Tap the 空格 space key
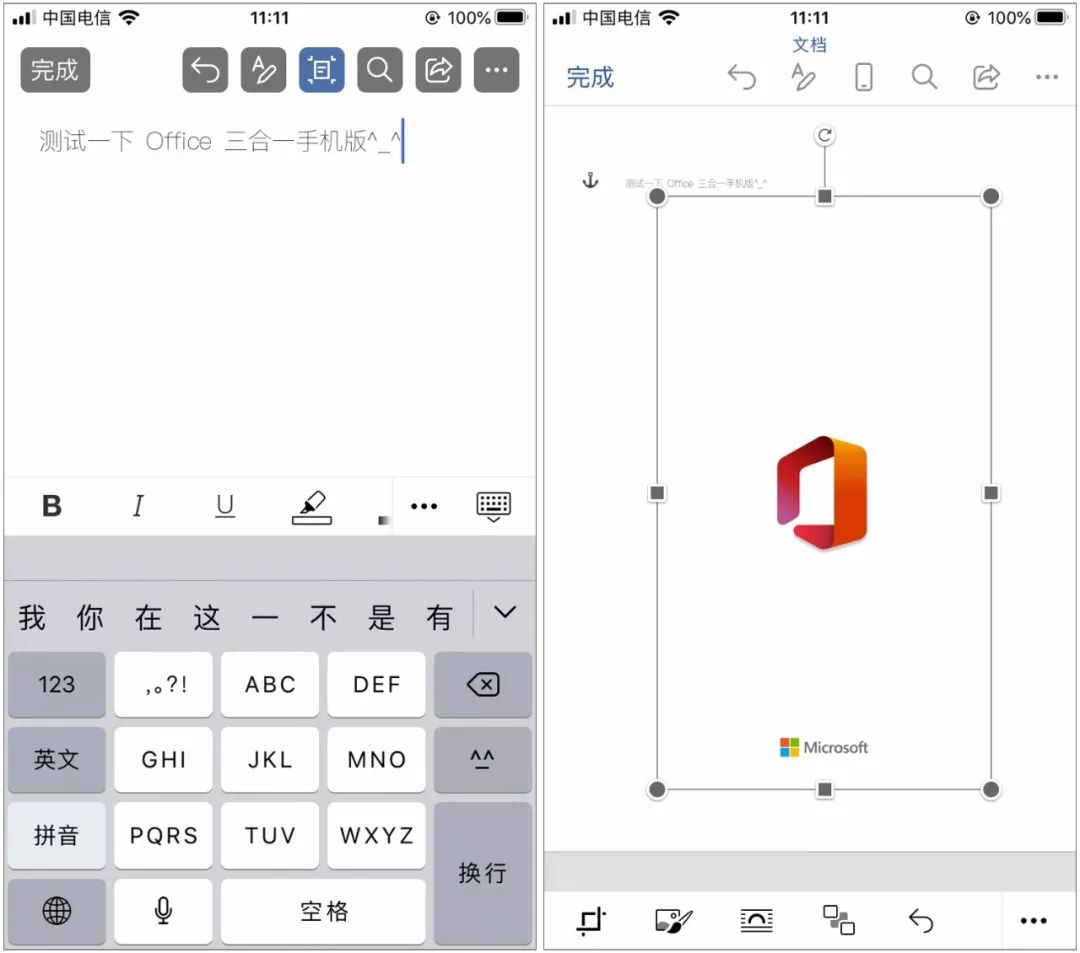The image size is (1080, 953). 323,911
